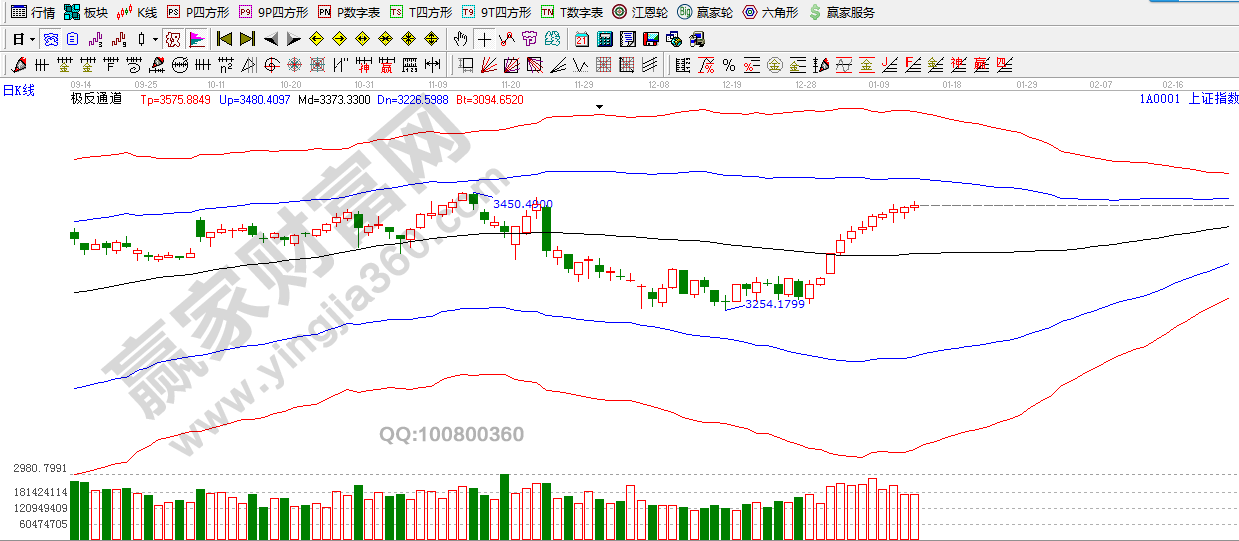Toggle the 极 channel indicator button

click(x=172, y=39)
